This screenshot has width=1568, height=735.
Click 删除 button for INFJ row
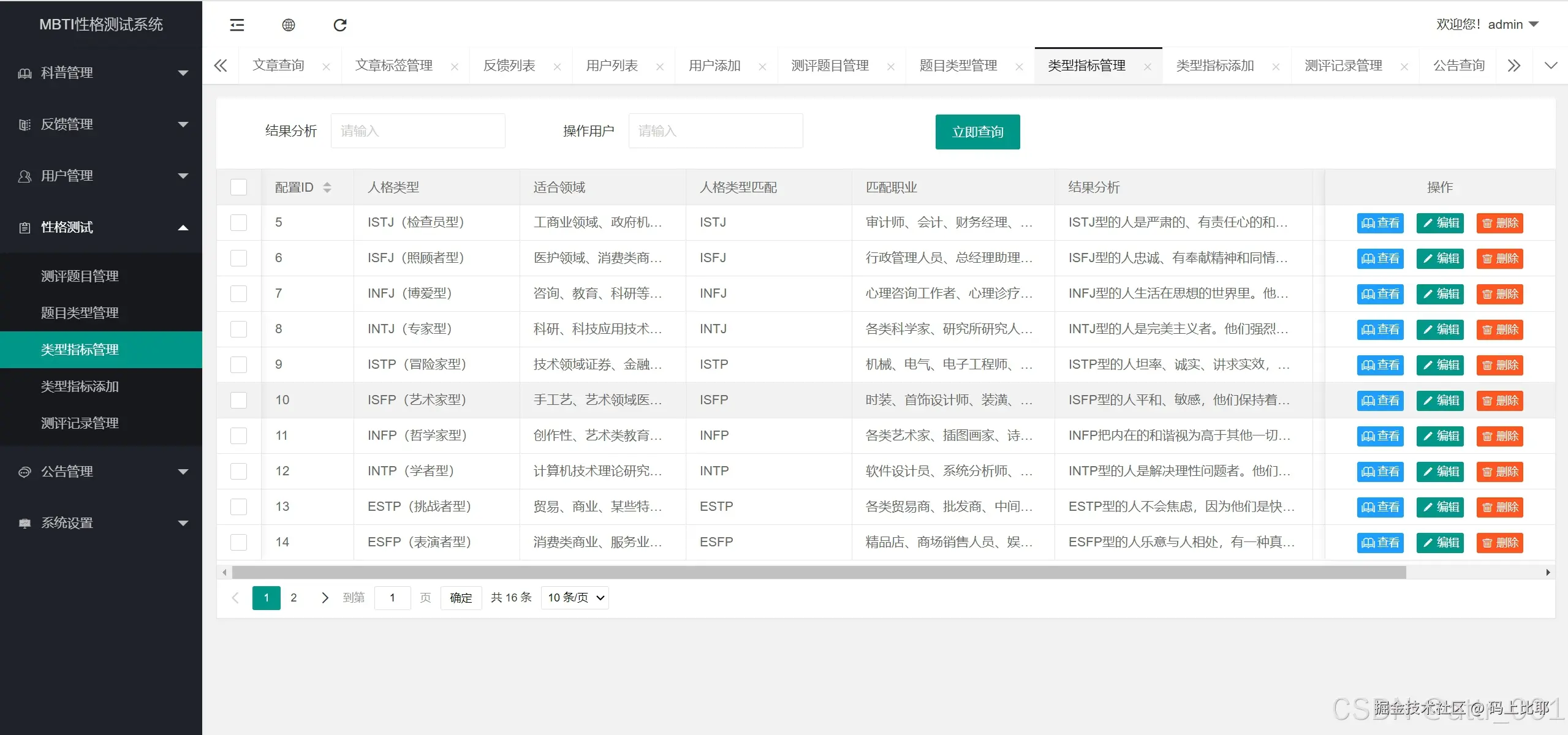point(1499,294)
